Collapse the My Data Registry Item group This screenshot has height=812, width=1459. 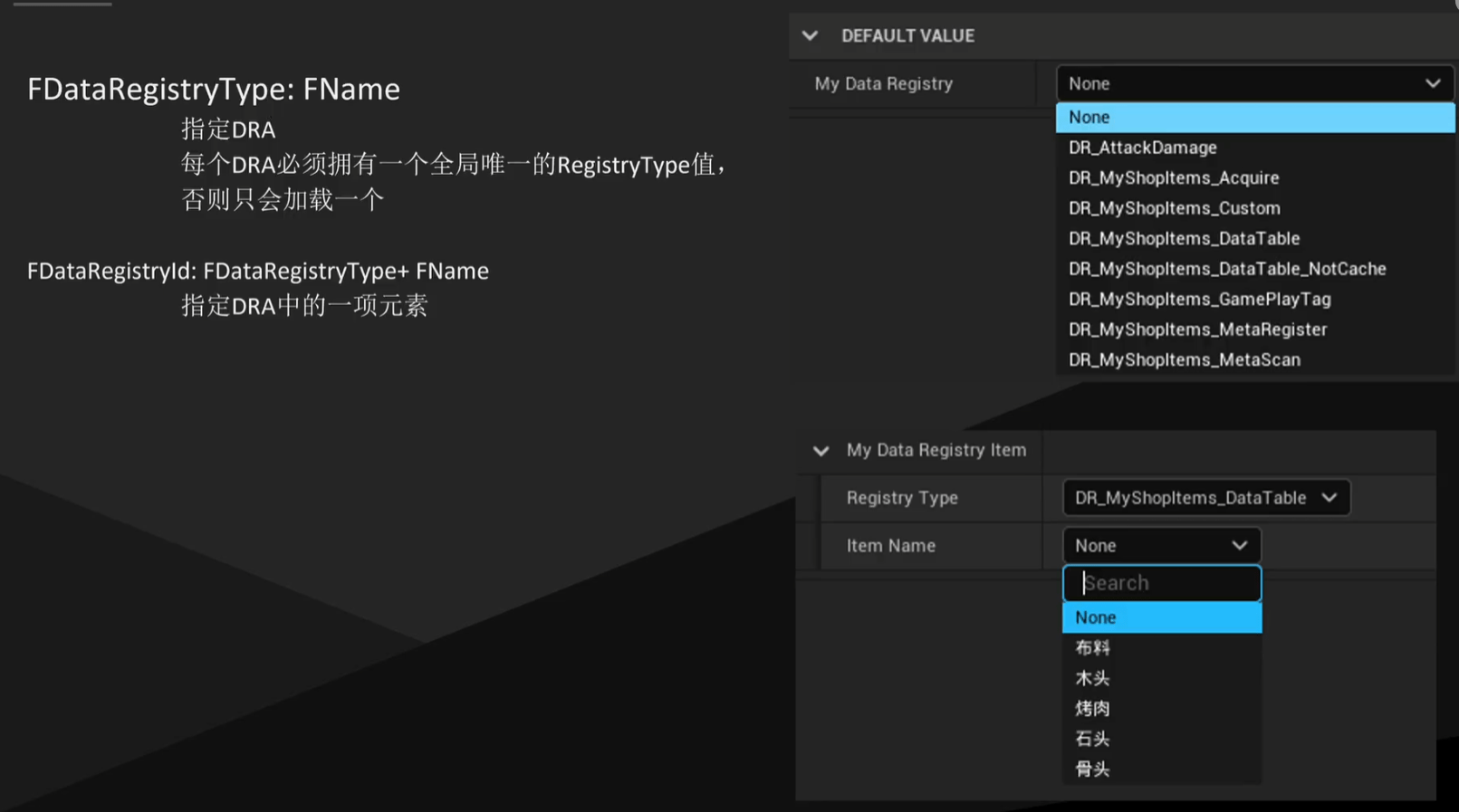tap(821, 451)
